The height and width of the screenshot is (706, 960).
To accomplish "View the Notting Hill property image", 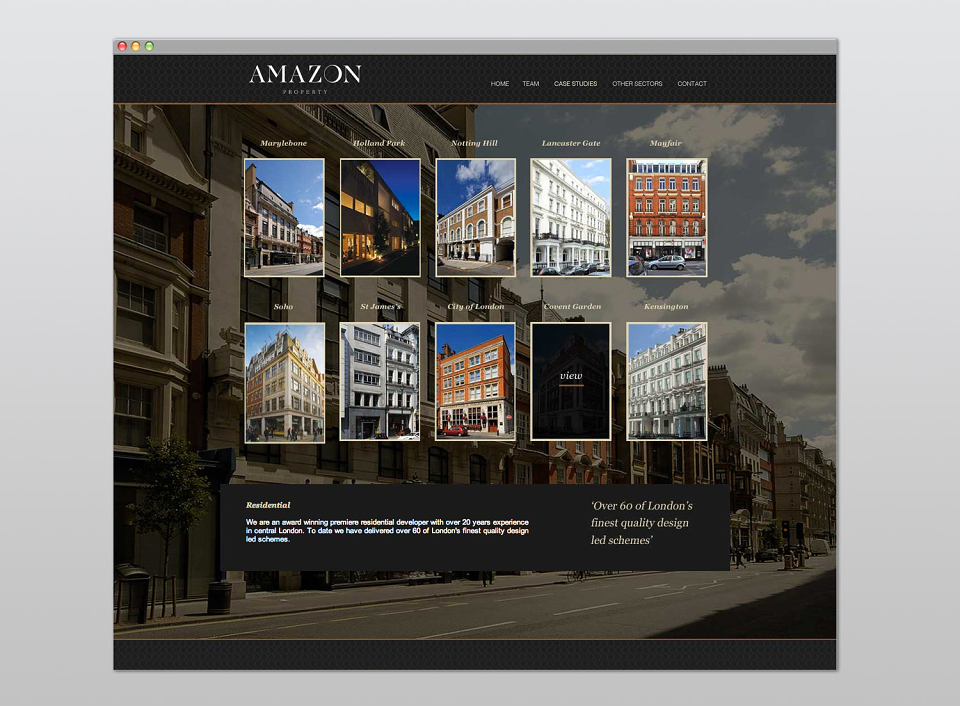I will pyautogui.click(x=476, y=218).
